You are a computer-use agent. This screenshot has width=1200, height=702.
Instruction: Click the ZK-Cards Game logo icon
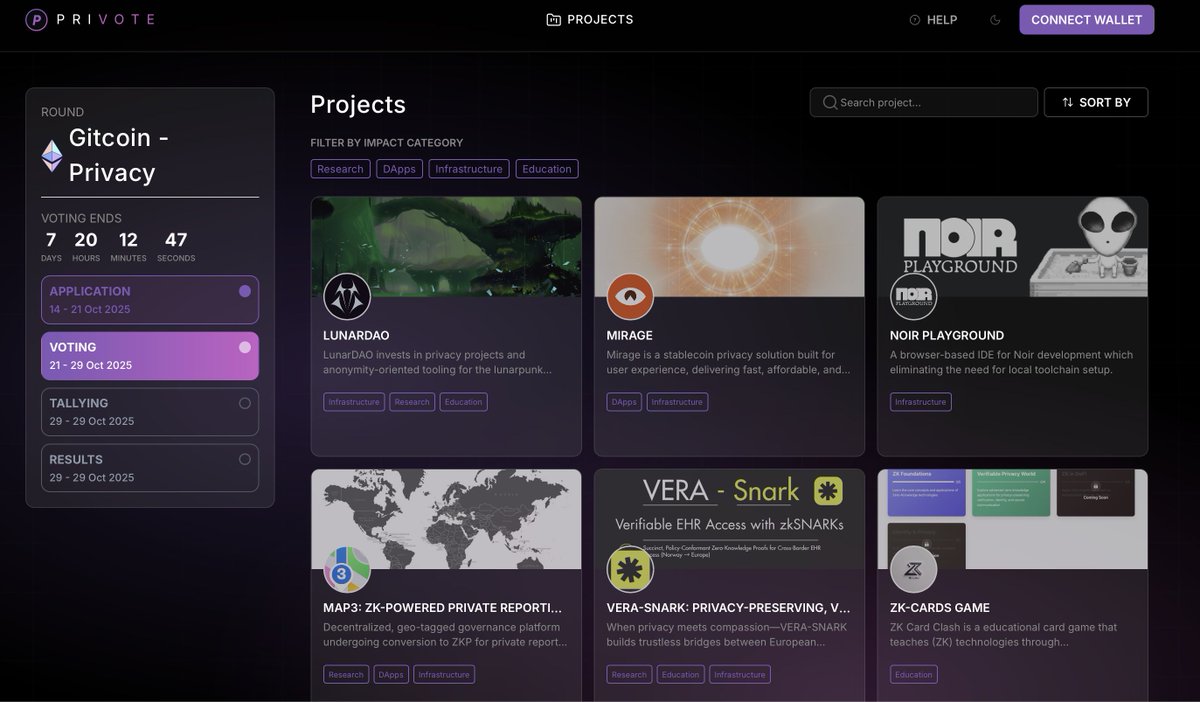tap(914, 569)
